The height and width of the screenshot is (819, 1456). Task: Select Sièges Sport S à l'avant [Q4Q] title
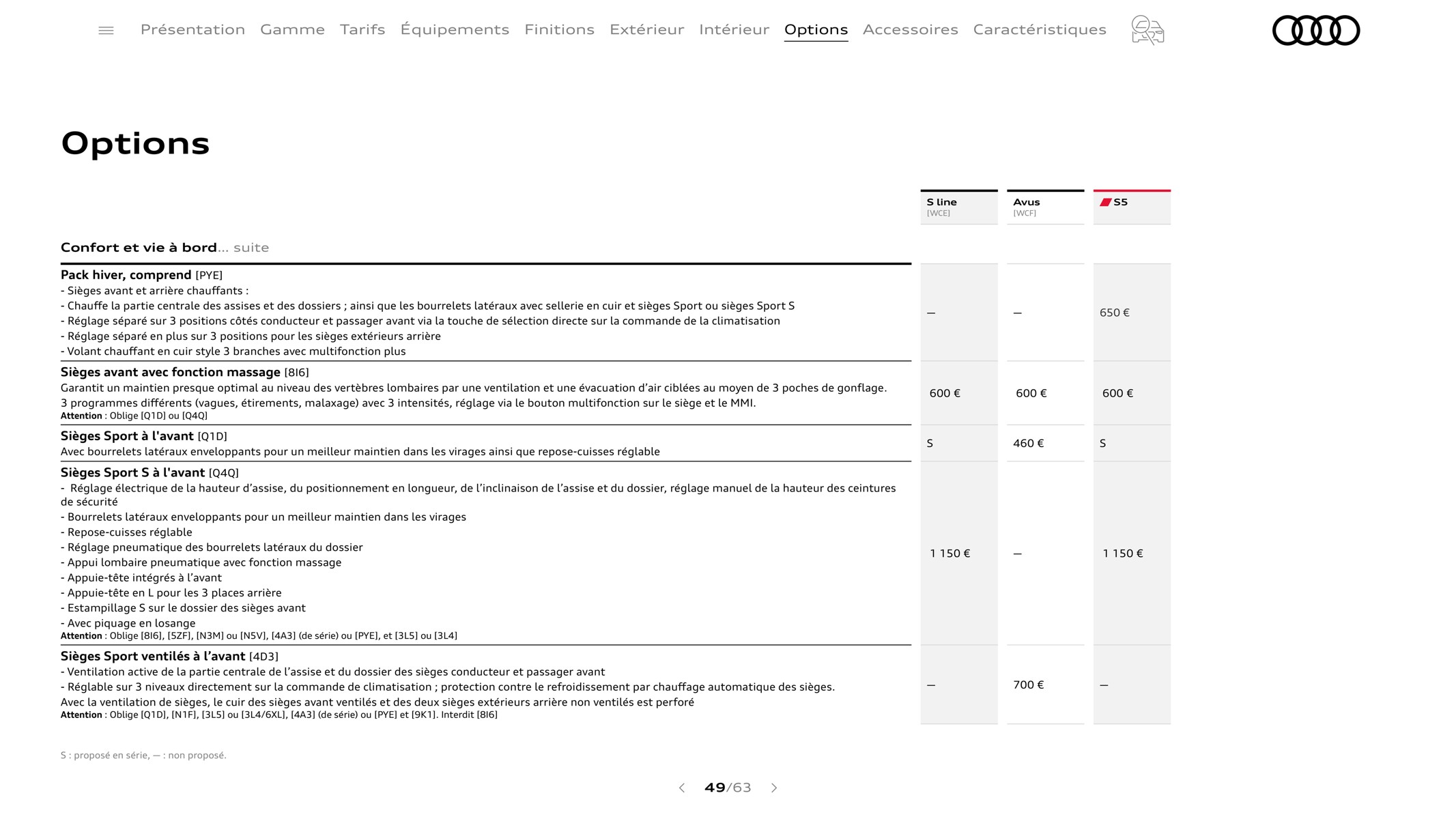coord(149,472)
